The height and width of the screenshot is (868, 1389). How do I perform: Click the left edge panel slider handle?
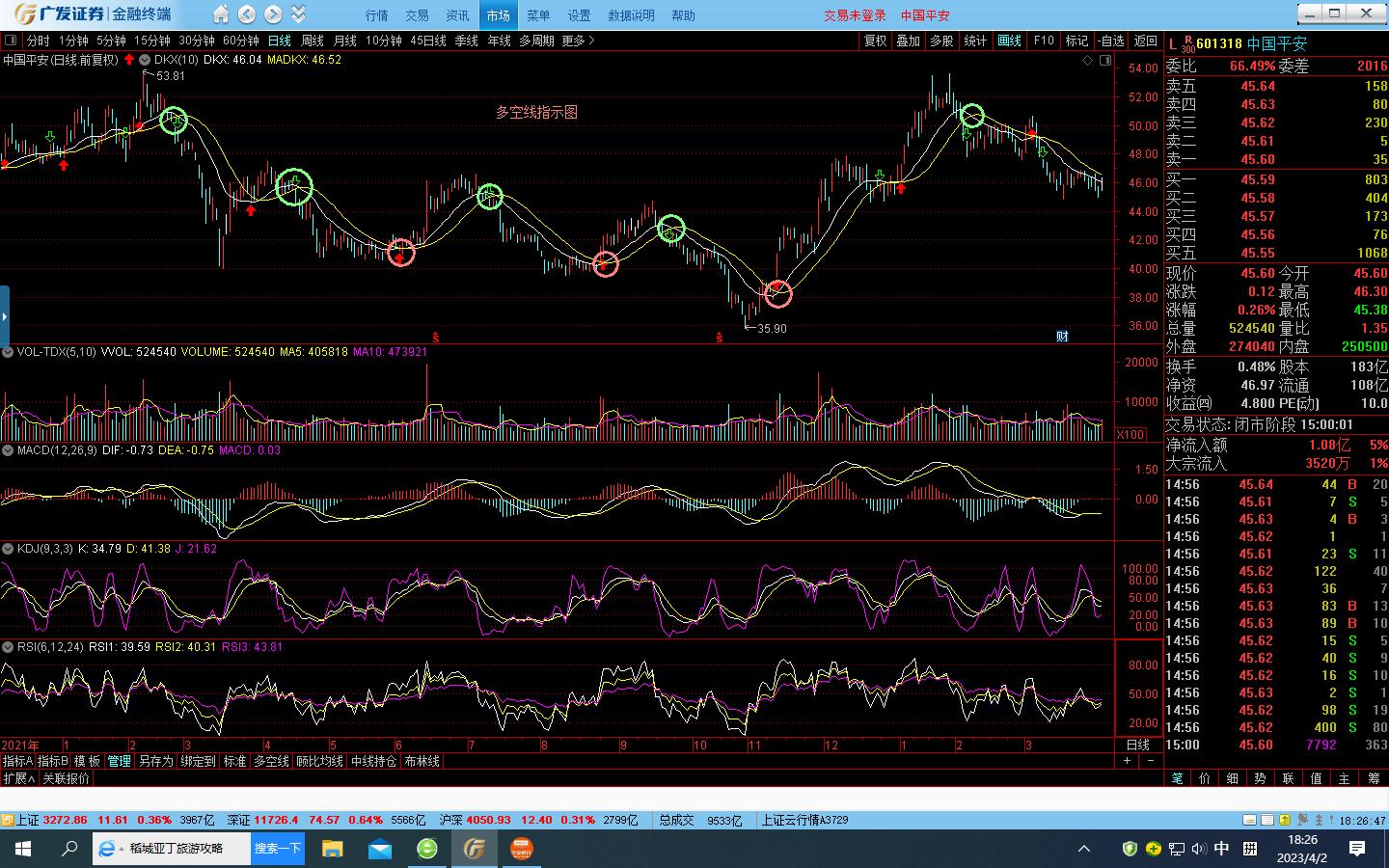pyautogui.click(x=5, y=315)
